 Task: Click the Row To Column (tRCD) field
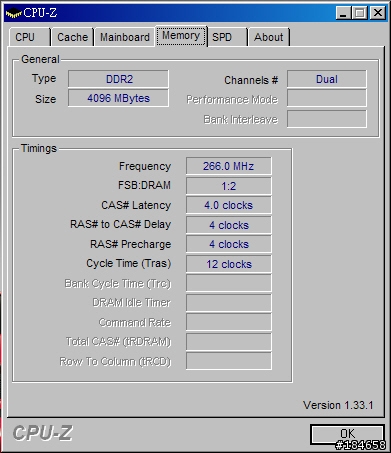tap(229, 361)
